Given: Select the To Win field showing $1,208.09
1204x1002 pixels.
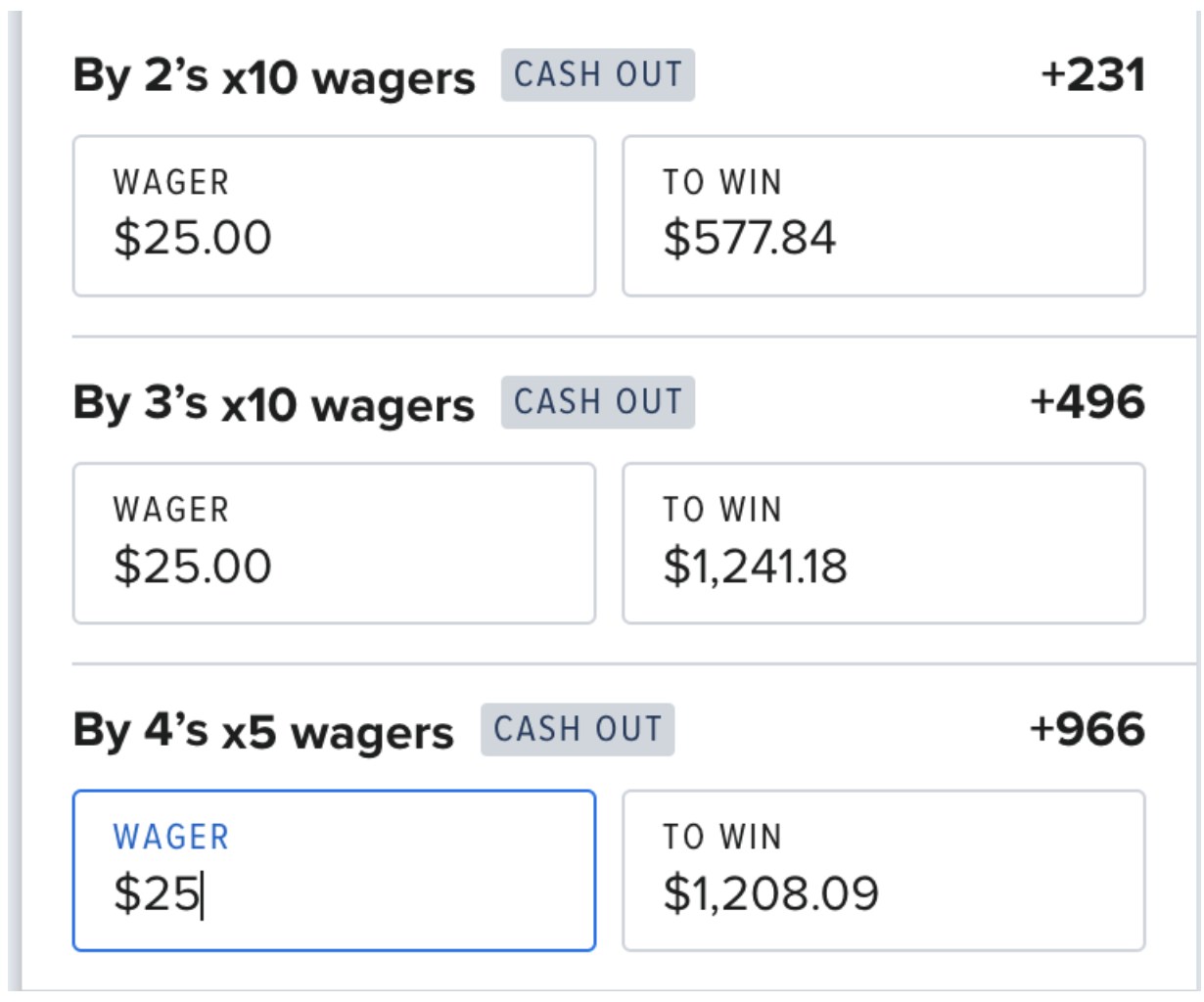Looking at the screenshot, I should point(883,870).
